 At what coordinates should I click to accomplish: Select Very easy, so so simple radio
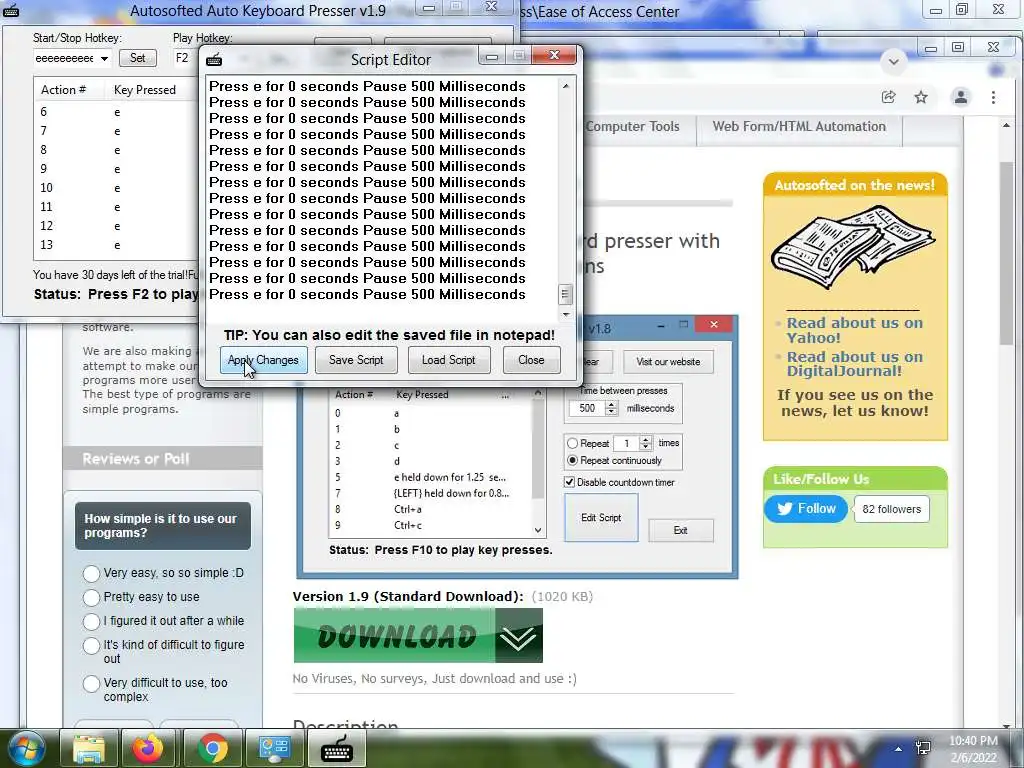pyautogui.click(x=91, y=573)
